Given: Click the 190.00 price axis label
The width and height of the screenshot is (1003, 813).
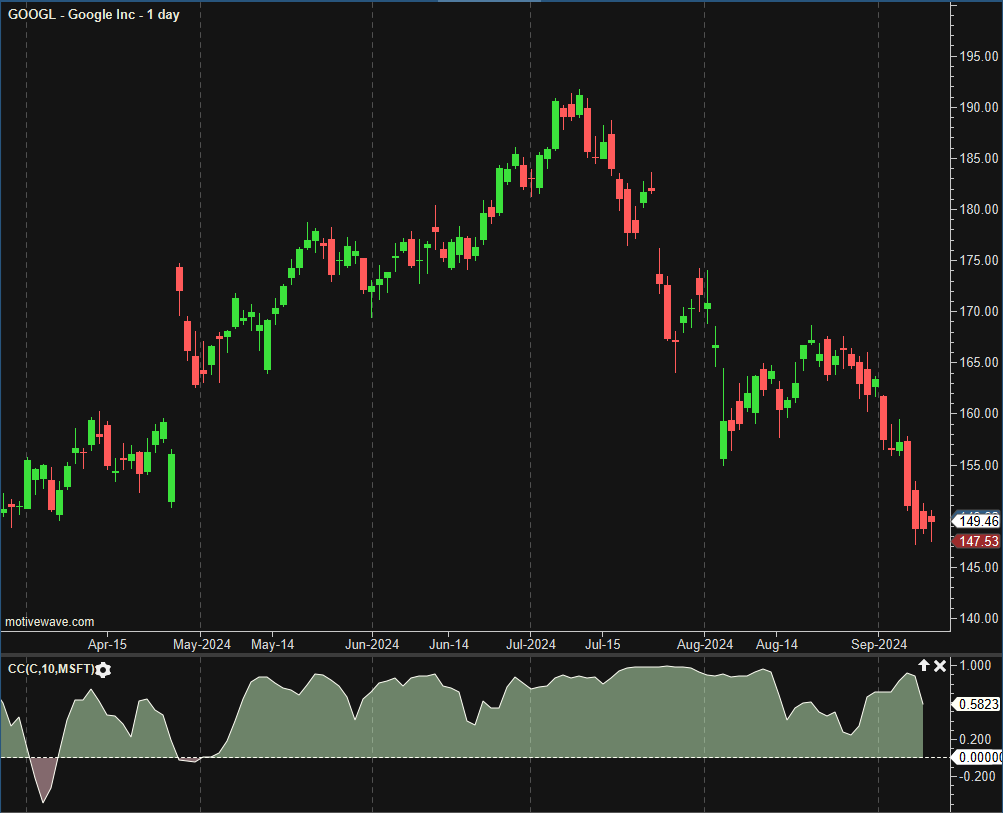Looking at the screenshot, I should [976, 107].
